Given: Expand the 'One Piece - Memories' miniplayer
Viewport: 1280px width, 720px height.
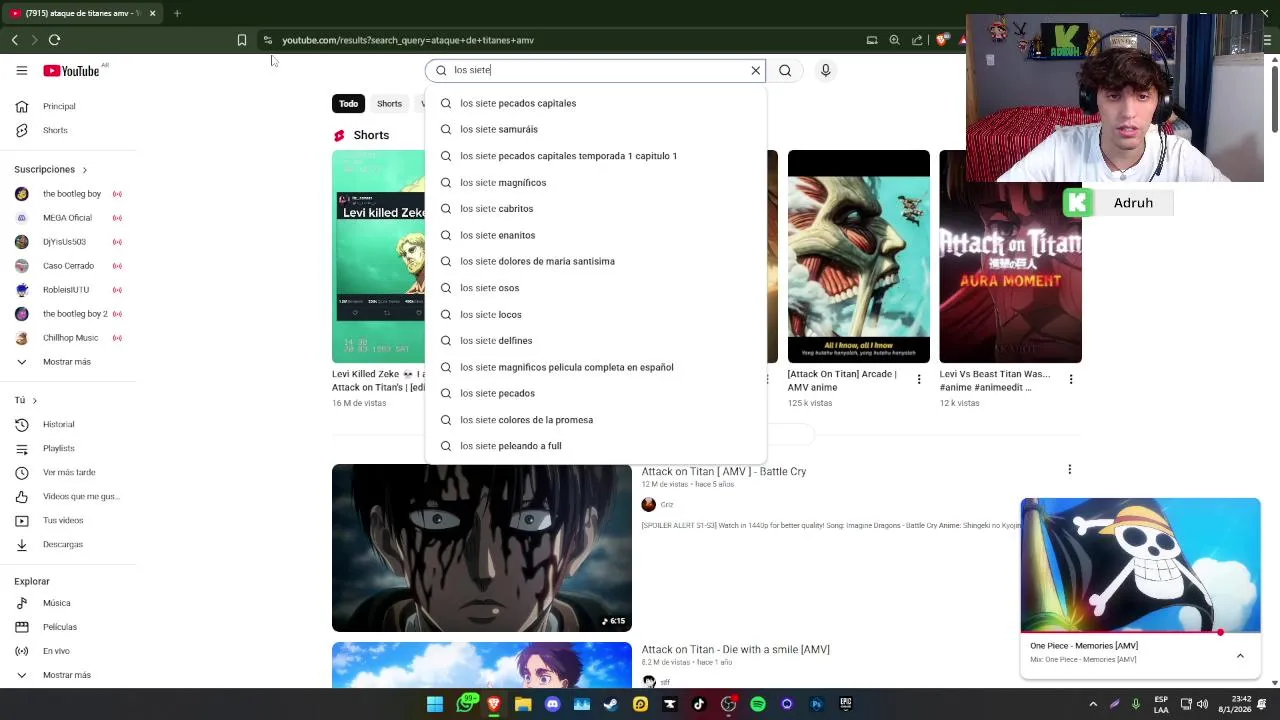Looking at the screenshot, I should point(1240,656).
